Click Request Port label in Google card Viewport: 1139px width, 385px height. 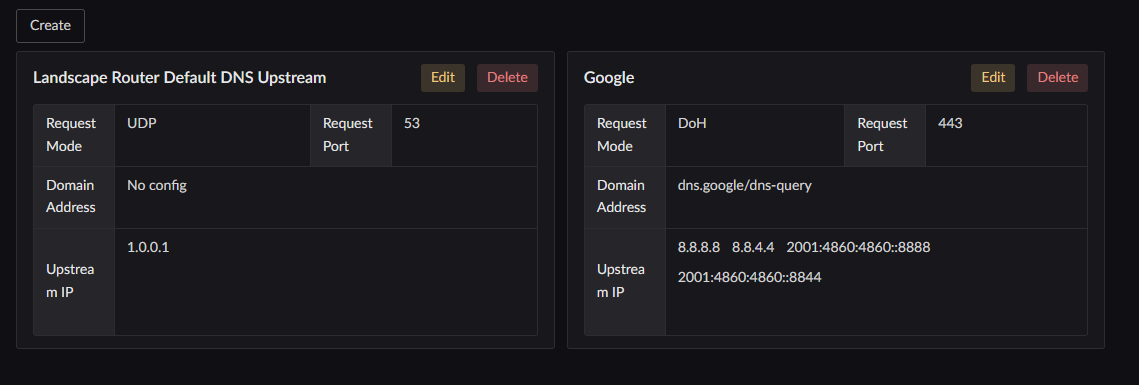(x=882, y=135)
